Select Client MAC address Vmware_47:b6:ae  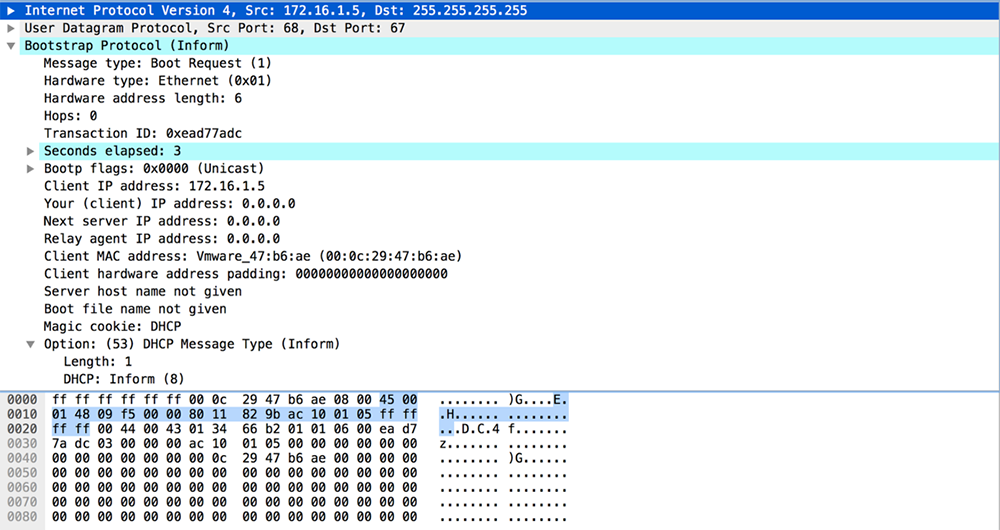click(x=253, y=256)
